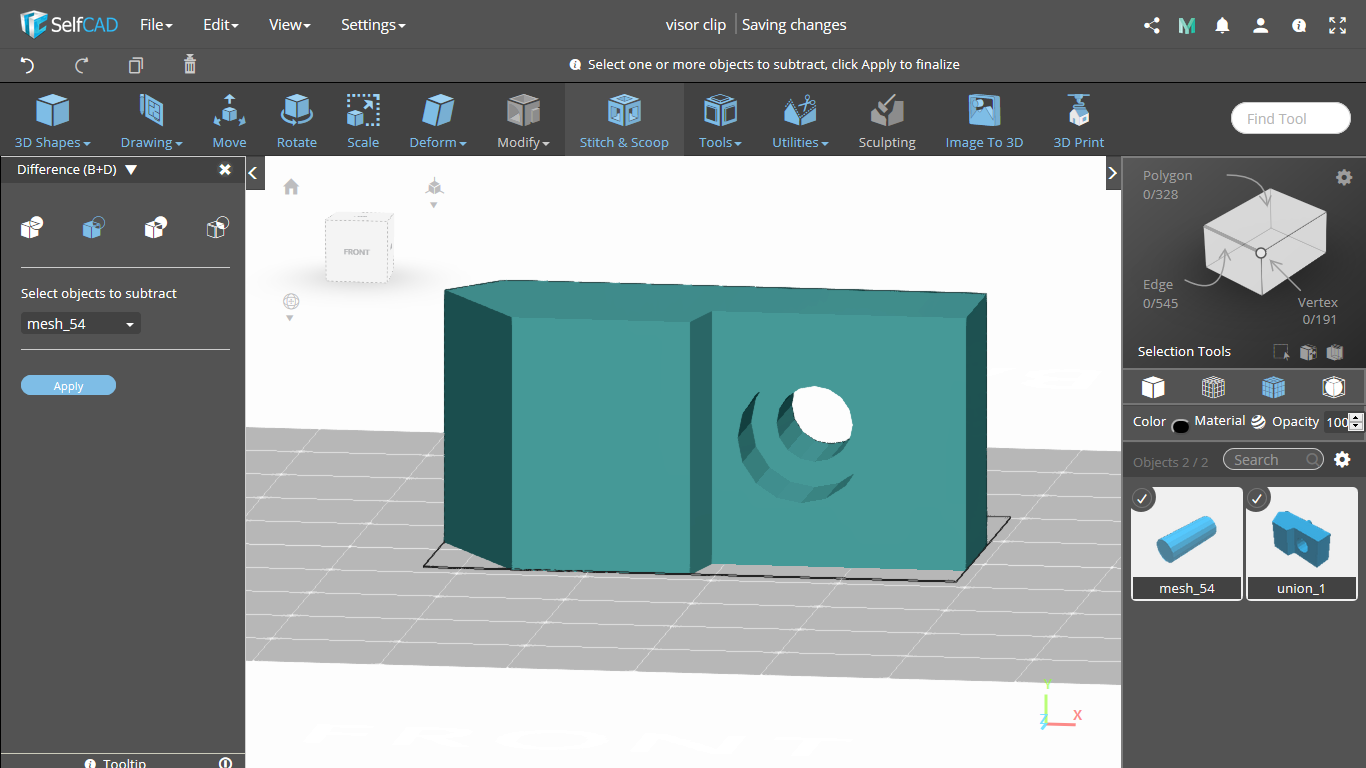
Task: Click the info icon in header
Action: pyautogui.click(x=1299, y=26)
